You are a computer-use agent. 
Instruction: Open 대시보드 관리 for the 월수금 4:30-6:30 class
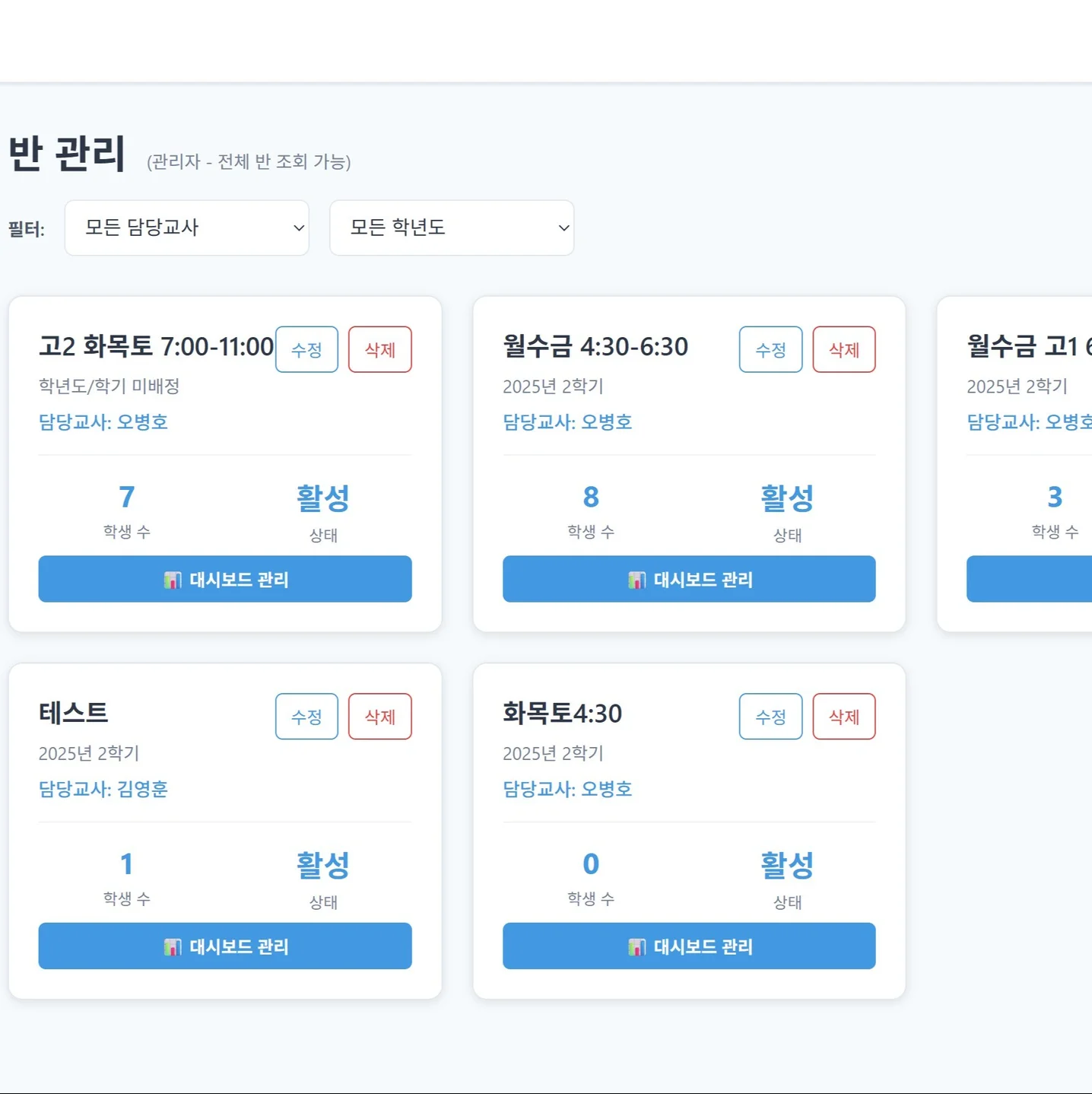point(688,580)
